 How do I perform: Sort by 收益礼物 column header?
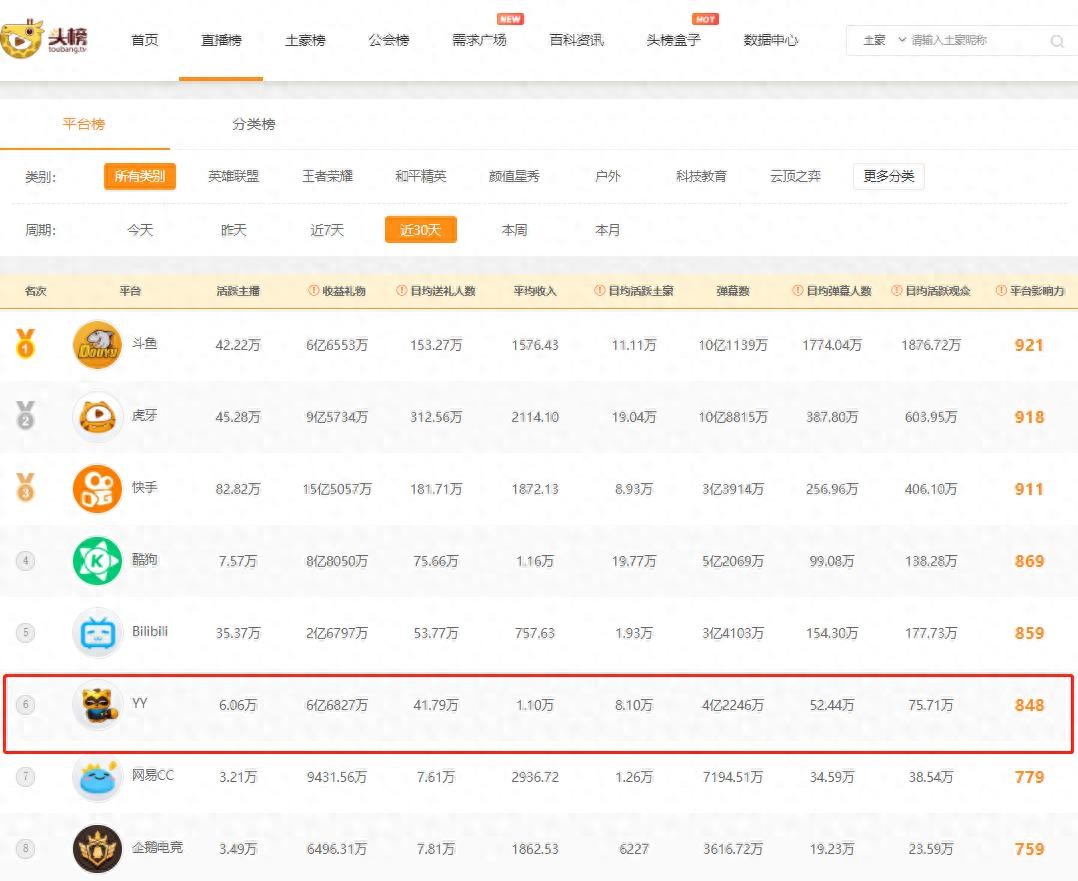click(337, 291)
